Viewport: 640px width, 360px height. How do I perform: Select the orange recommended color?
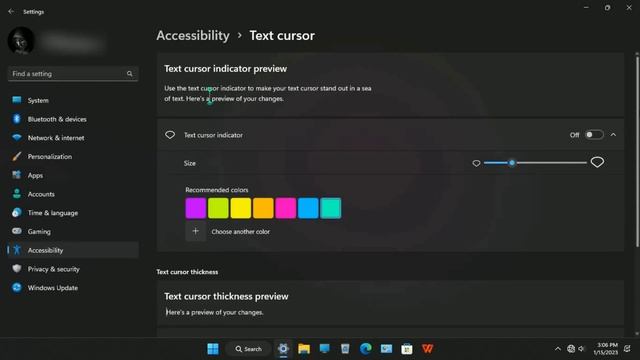tap(263, 208)
